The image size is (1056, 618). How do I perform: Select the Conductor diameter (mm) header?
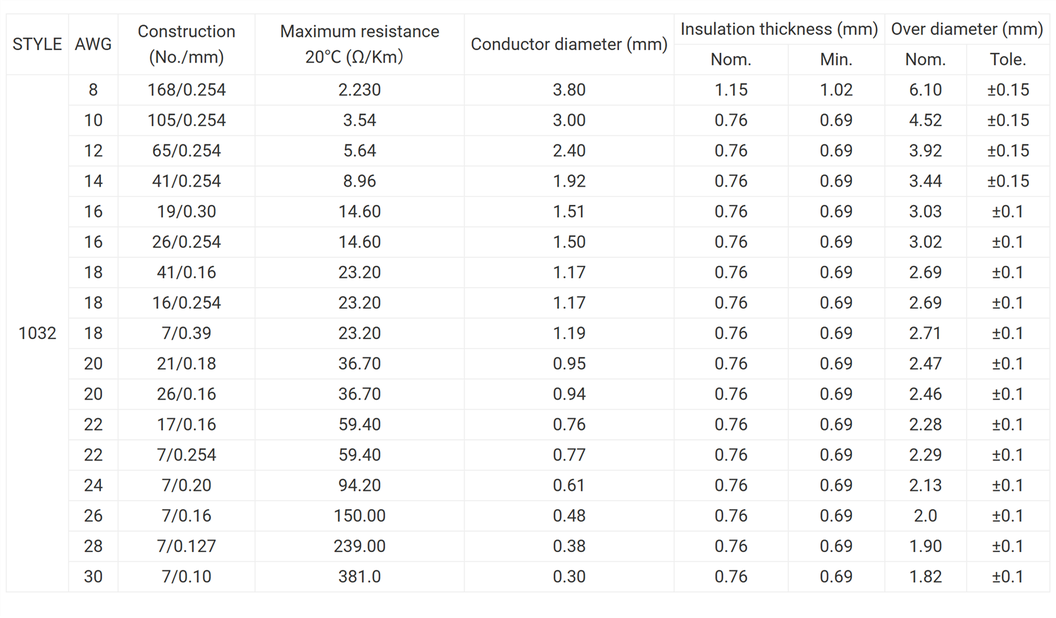coord(569,45)
